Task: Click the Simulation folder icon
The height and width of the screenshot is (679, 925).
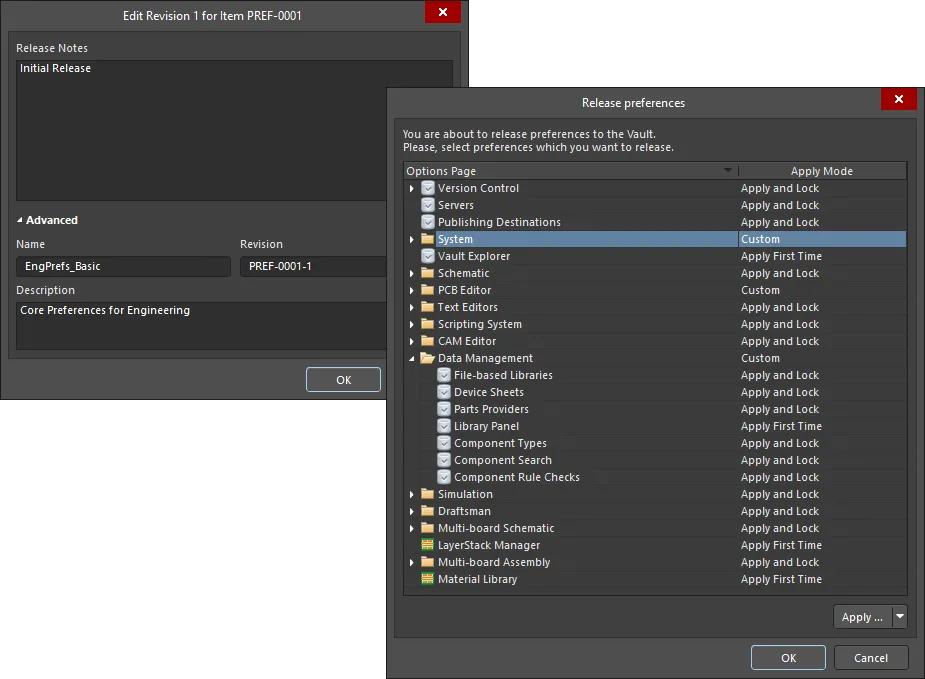Action: 428,494
